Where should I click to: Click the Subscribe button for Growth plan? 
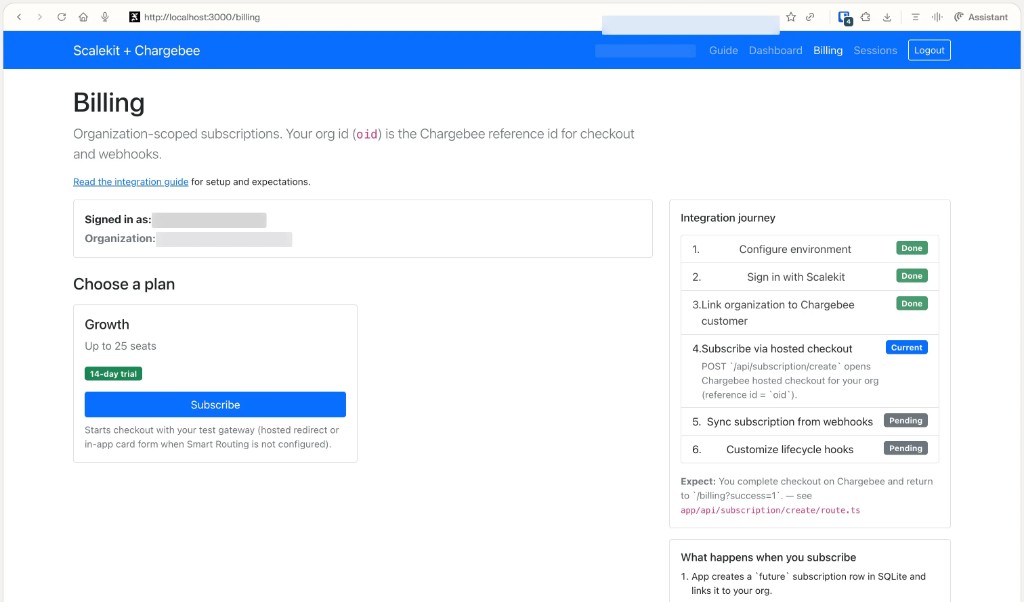(215, 404)
